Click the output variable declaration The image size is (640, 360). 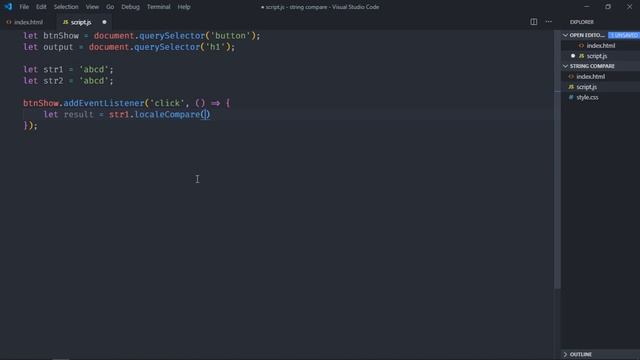(x=58, y=47)
